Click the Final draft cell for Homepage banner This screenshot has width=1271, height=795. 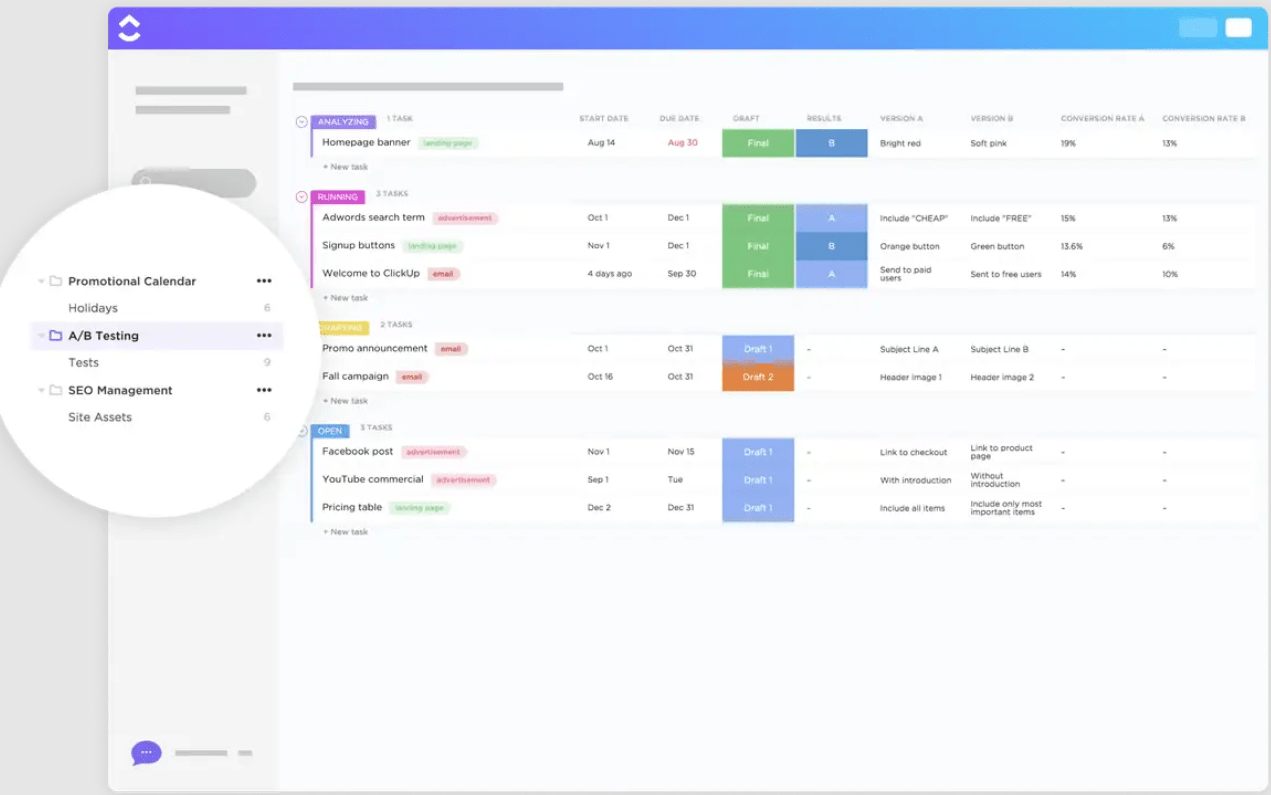pos(758,143)
